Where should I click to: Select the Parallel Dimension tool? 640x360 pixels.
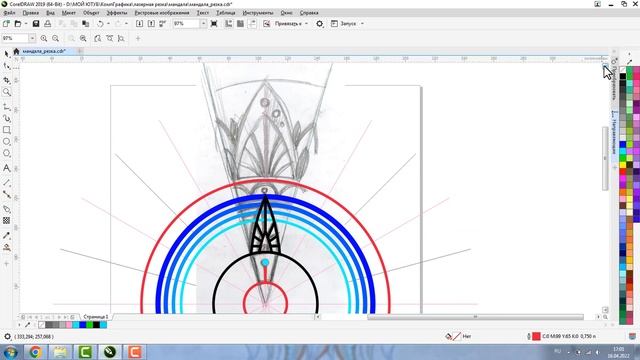[x=7, y=182]
